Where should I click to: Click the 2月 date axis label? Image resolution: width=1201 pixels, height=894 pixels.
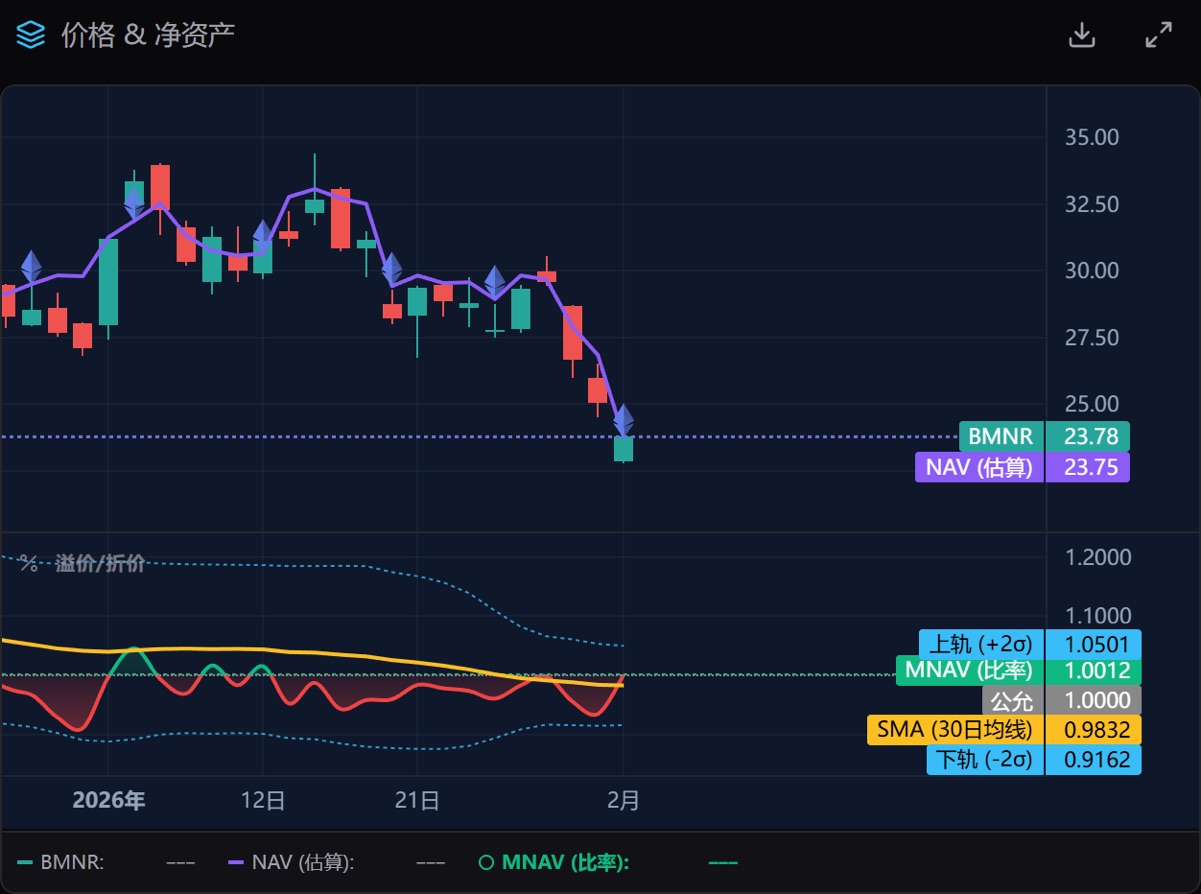pos(624,800)
